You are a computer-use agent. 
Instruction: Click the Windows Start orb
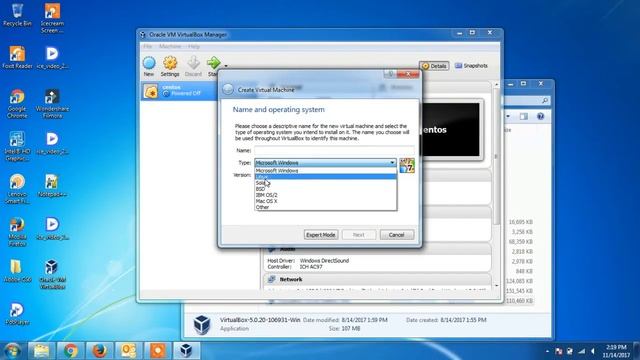[12, 351]
